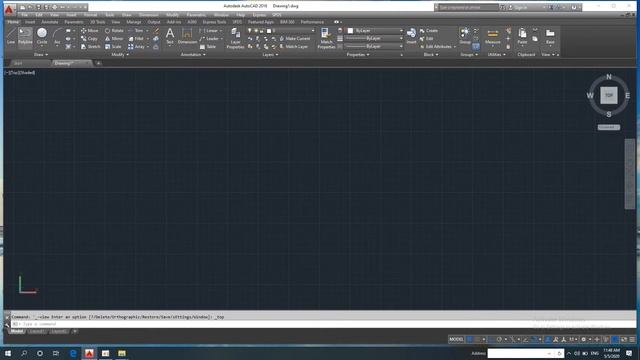This screenshot has height=360, width=640.
Task: Click the Stretch tool
Action: pos(90,47)
